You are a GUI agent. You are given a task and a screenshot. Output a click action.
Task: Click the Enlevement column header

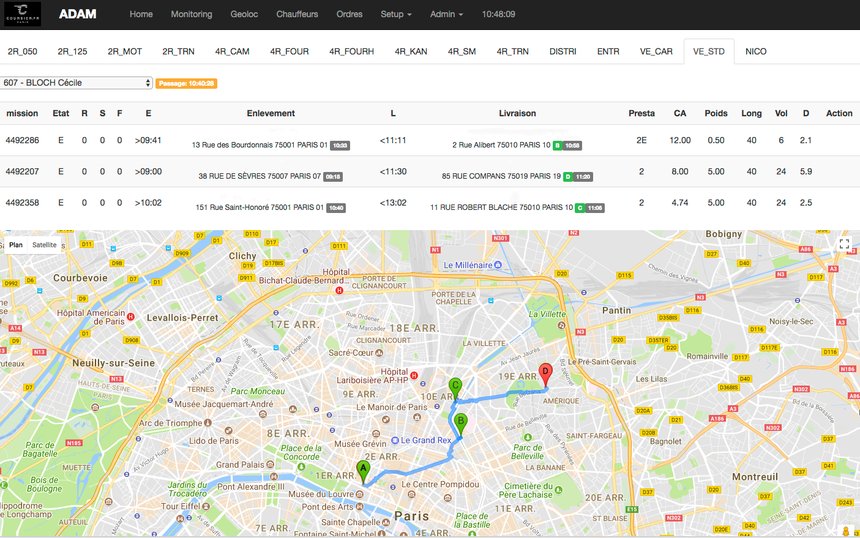(271, 114)
